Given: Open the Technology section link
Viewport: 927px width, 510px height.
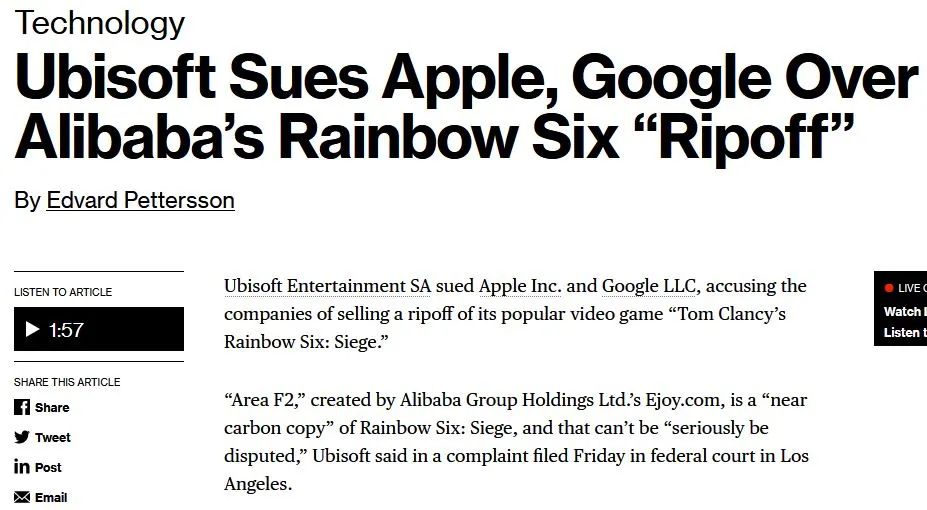Looking at the screenshot, I should pyautogui.click(x=100, y=22).
